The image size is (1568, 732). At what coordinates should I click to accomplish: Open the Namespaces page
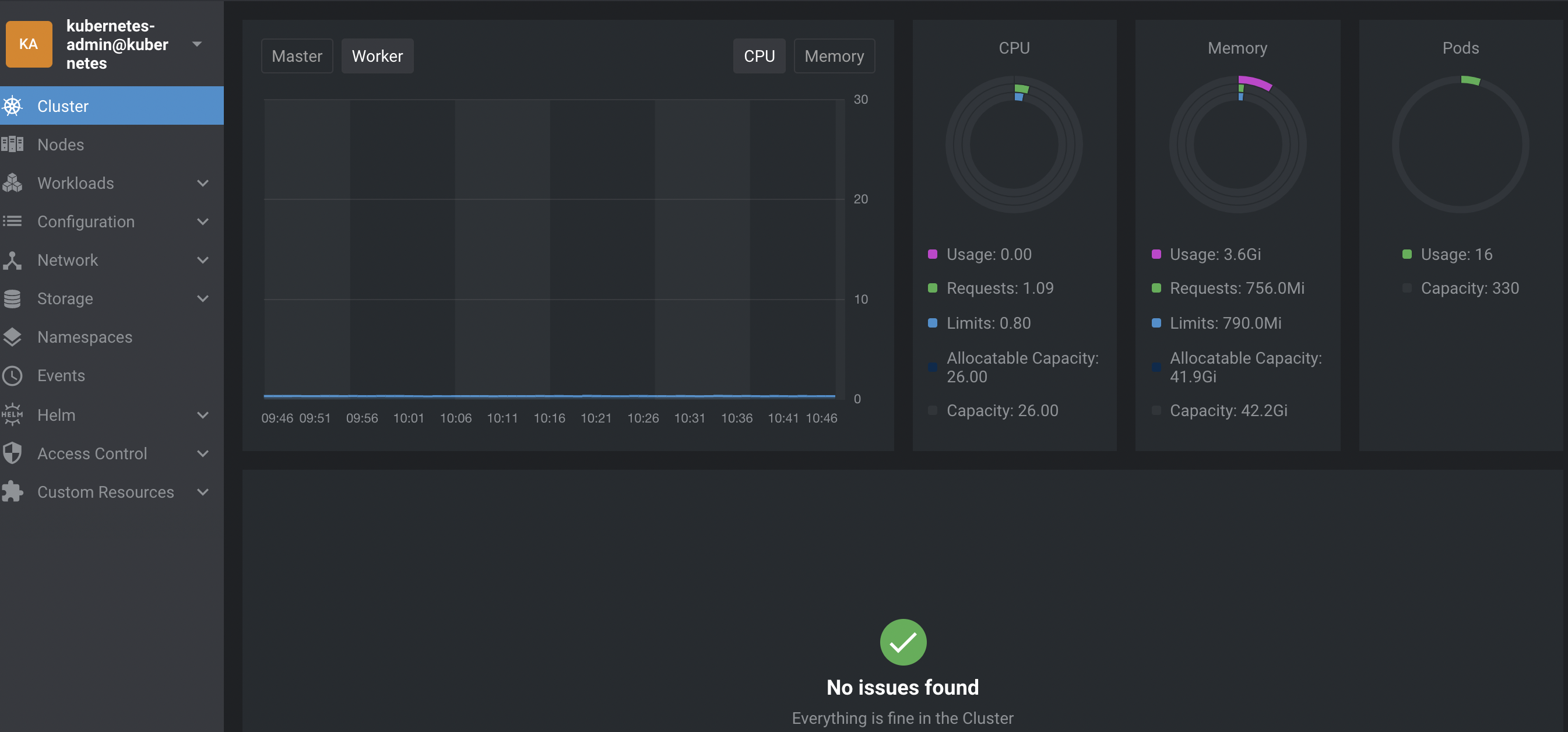[85, 337]
